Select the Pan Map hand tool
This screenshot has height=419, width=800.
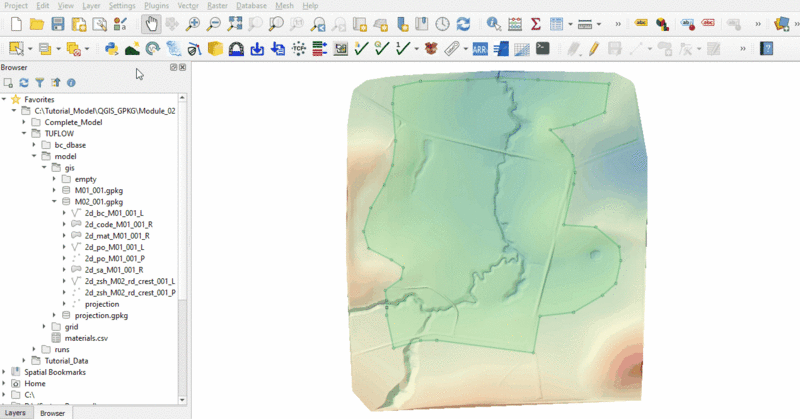(x=151, y=23)
